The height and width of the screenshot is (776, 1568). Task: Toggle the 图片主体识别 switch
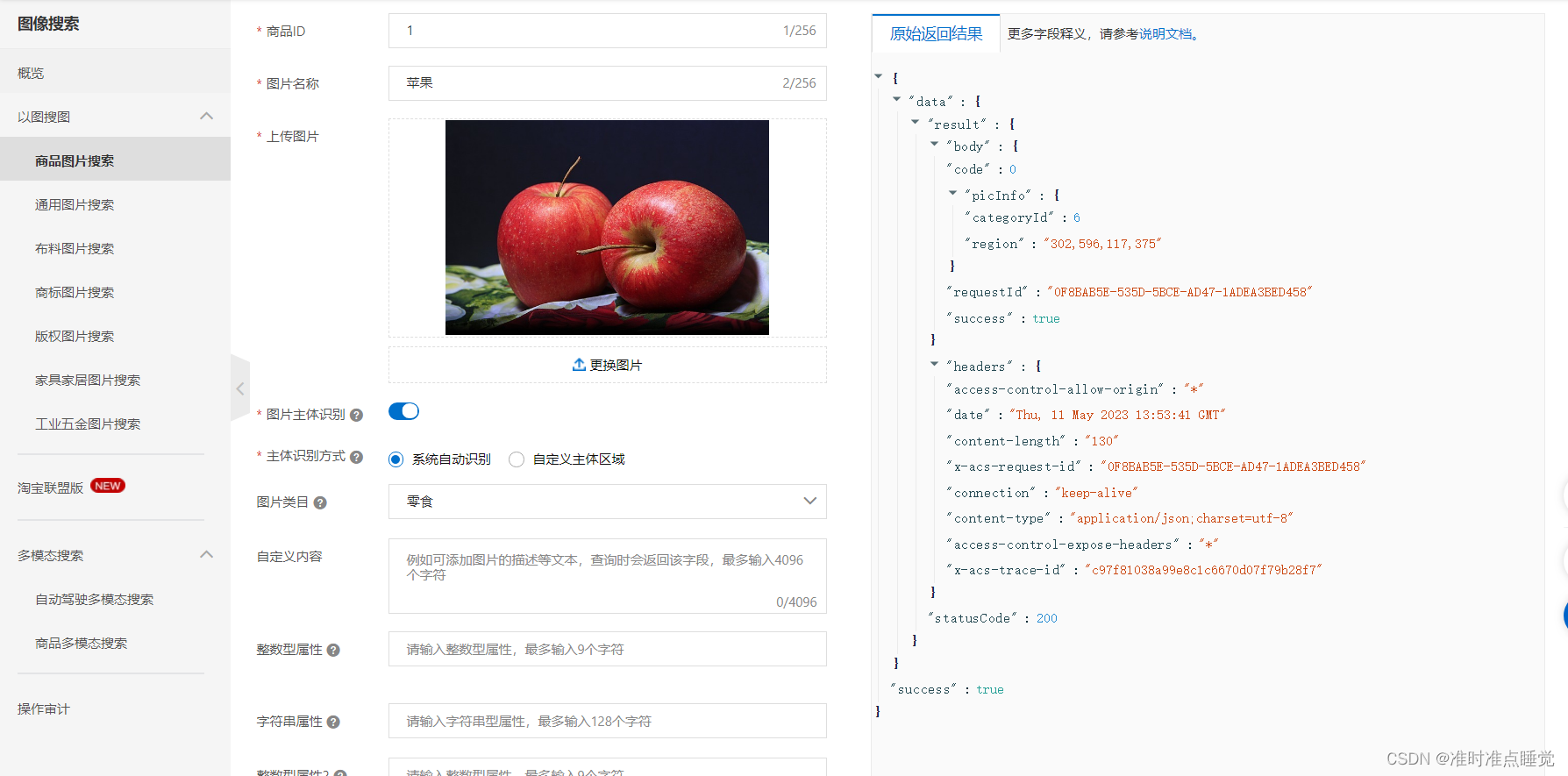pyautogui.click(x=403, y=411)
